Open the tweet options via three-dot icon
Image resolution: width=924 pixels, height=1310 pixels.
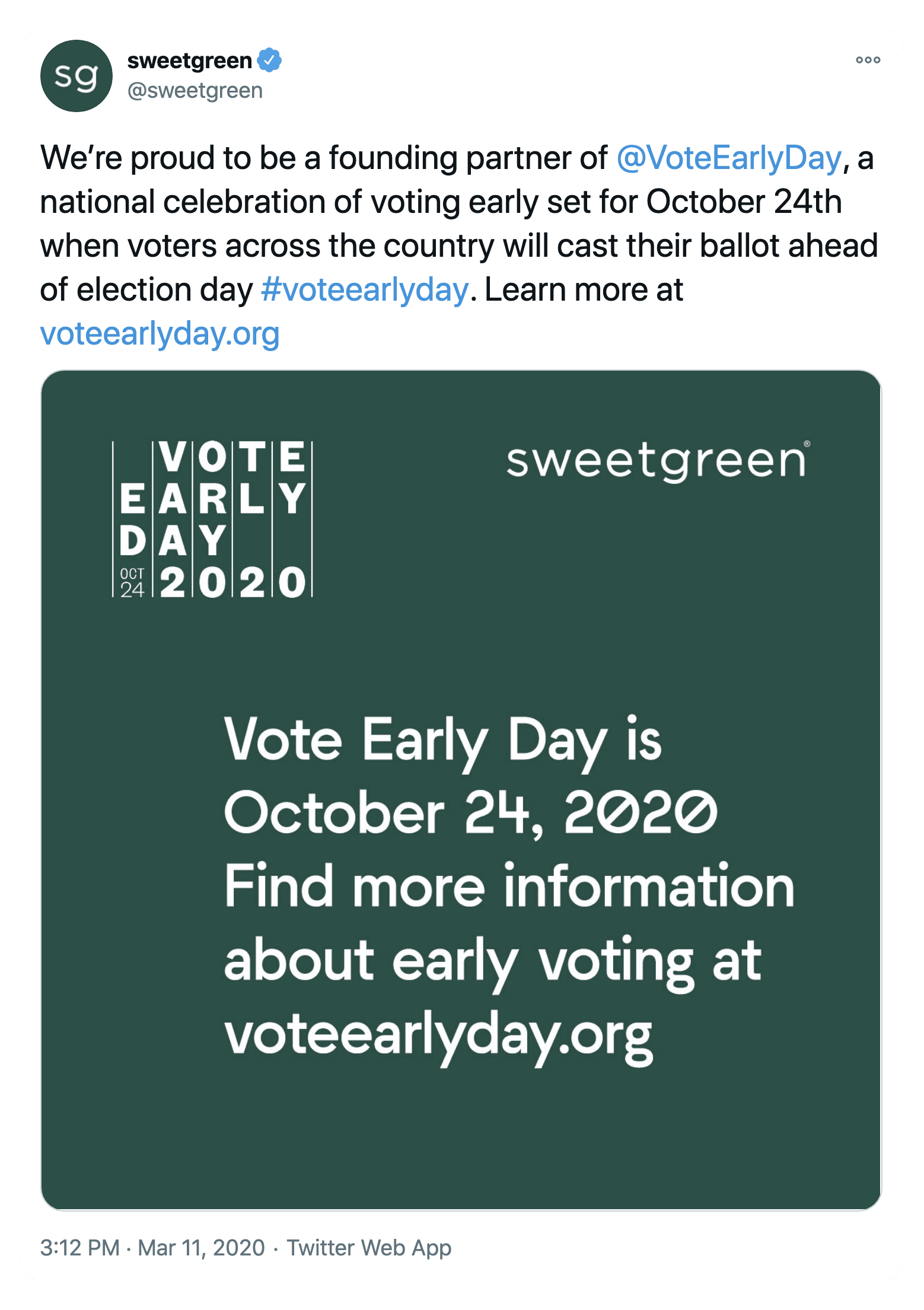click(x=869, y=59)
